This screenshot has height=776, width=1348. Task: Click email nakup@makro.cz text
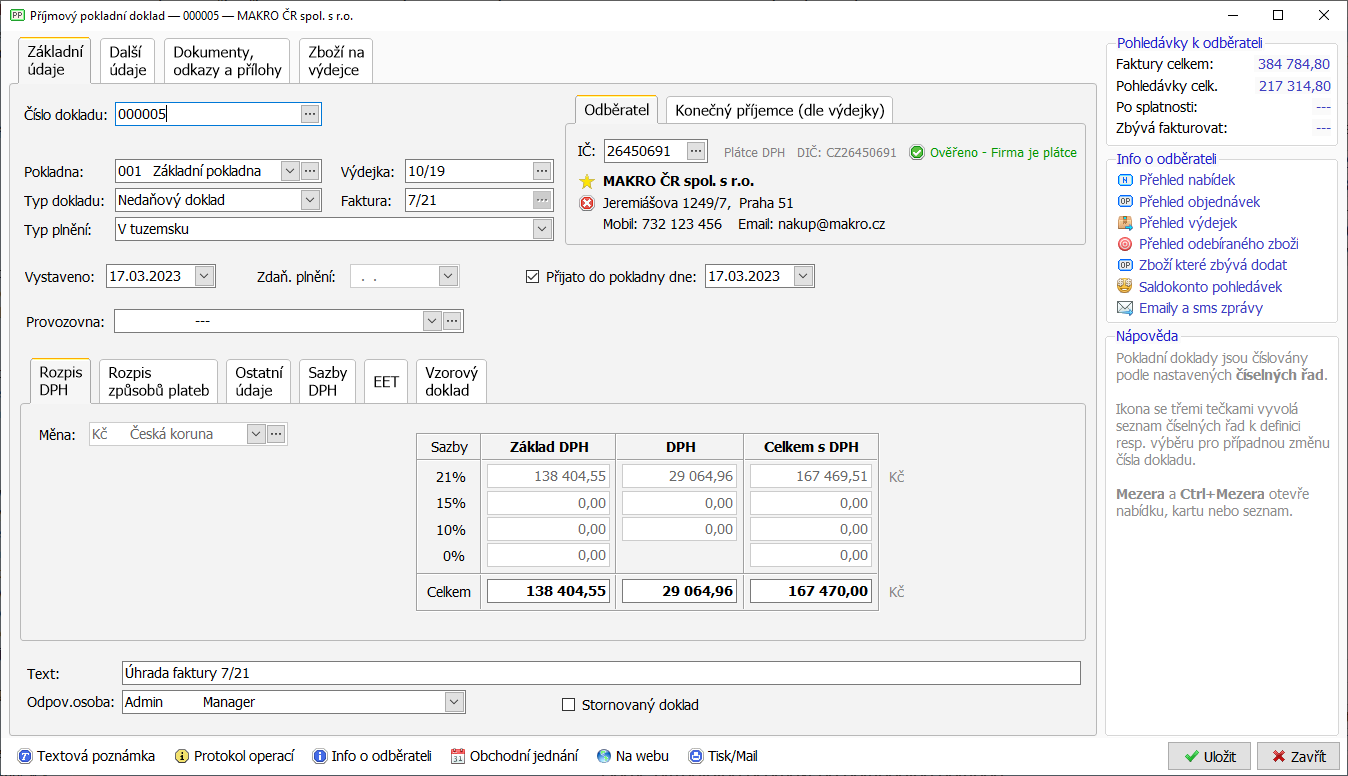click(x=831, y=224)
